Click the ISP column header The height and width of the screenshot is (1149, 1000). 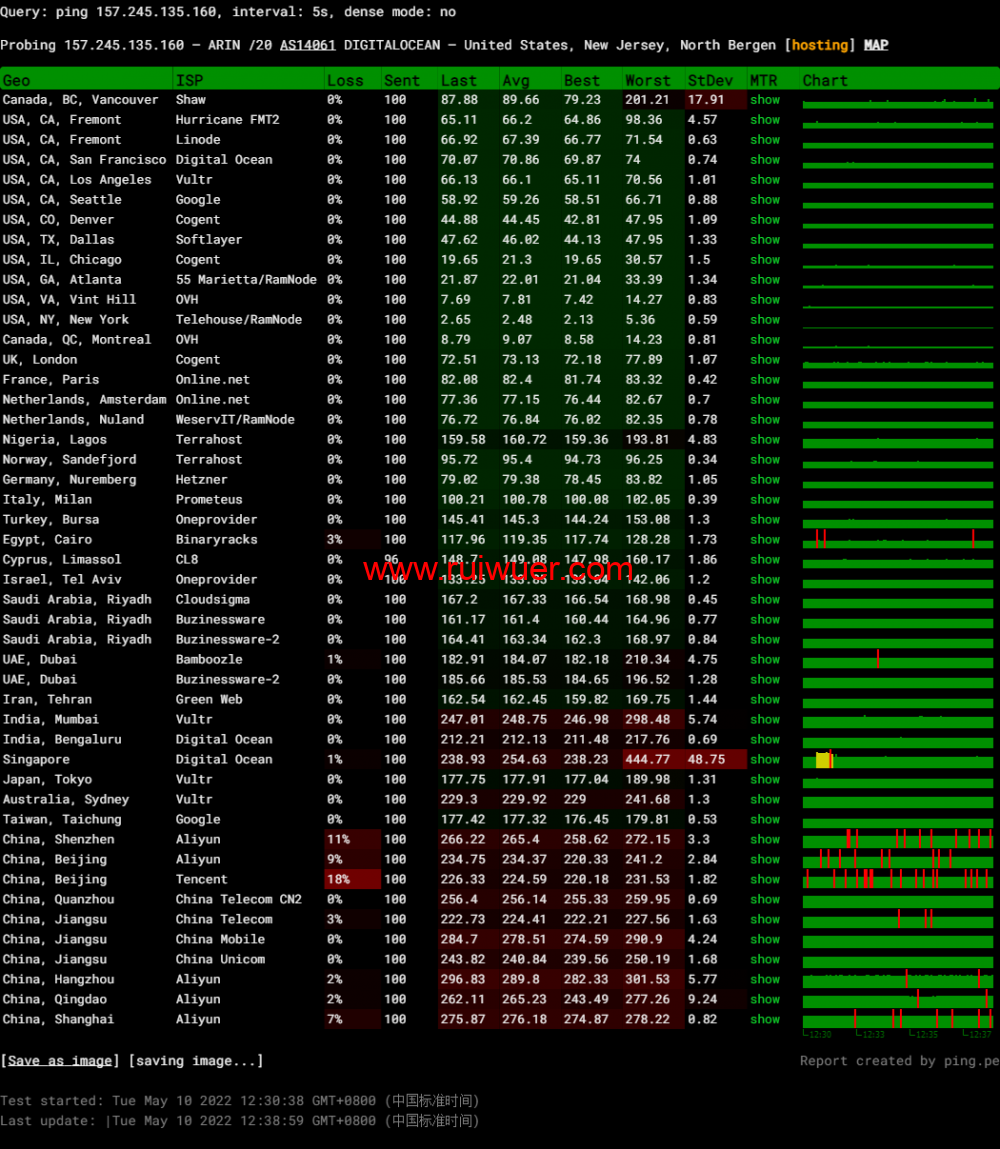pos(189,80)
